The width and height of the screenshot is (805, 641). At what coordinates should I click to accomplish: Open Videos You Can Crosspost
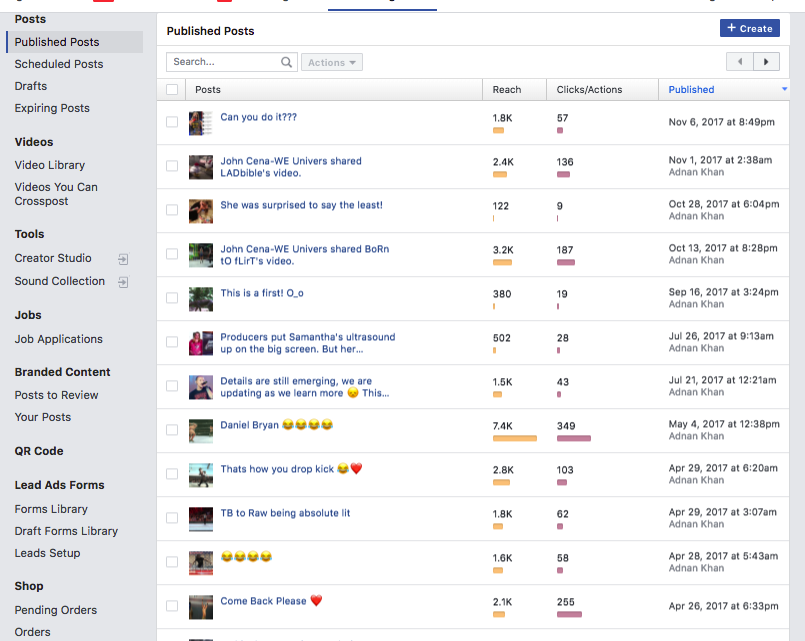[56, 194]
